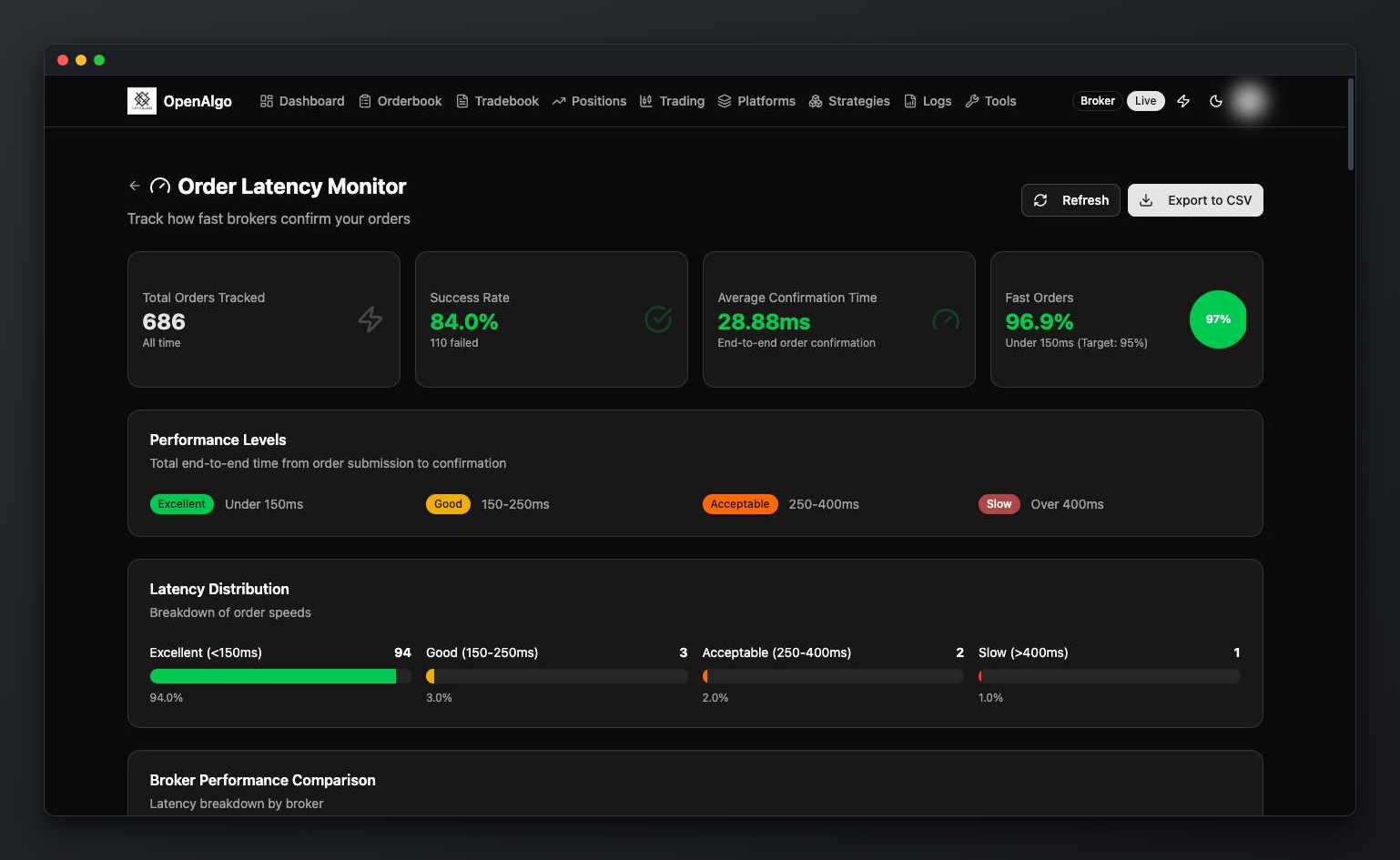Click the page vertical scrollbar
This screenshot has height=860, width=1400.
click(1351, 124)
